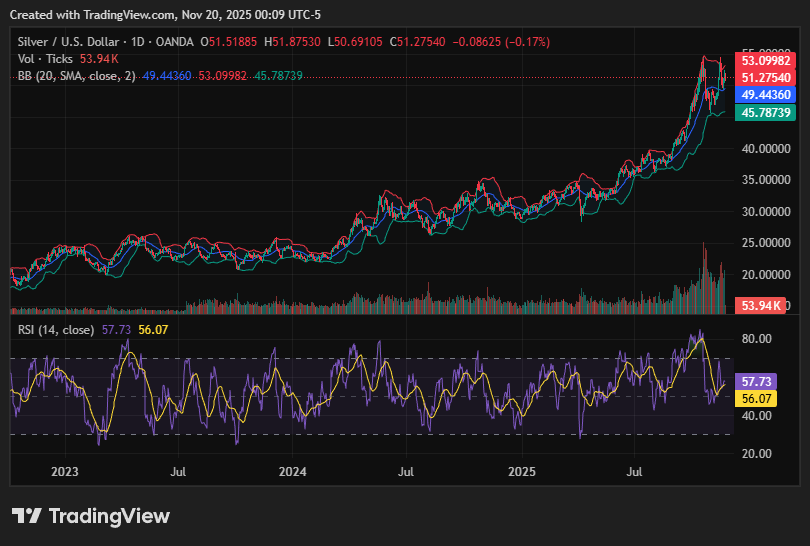Click the 30.00000 price axis tick
This screenshot has width=810, height=546.
[764, 211]
